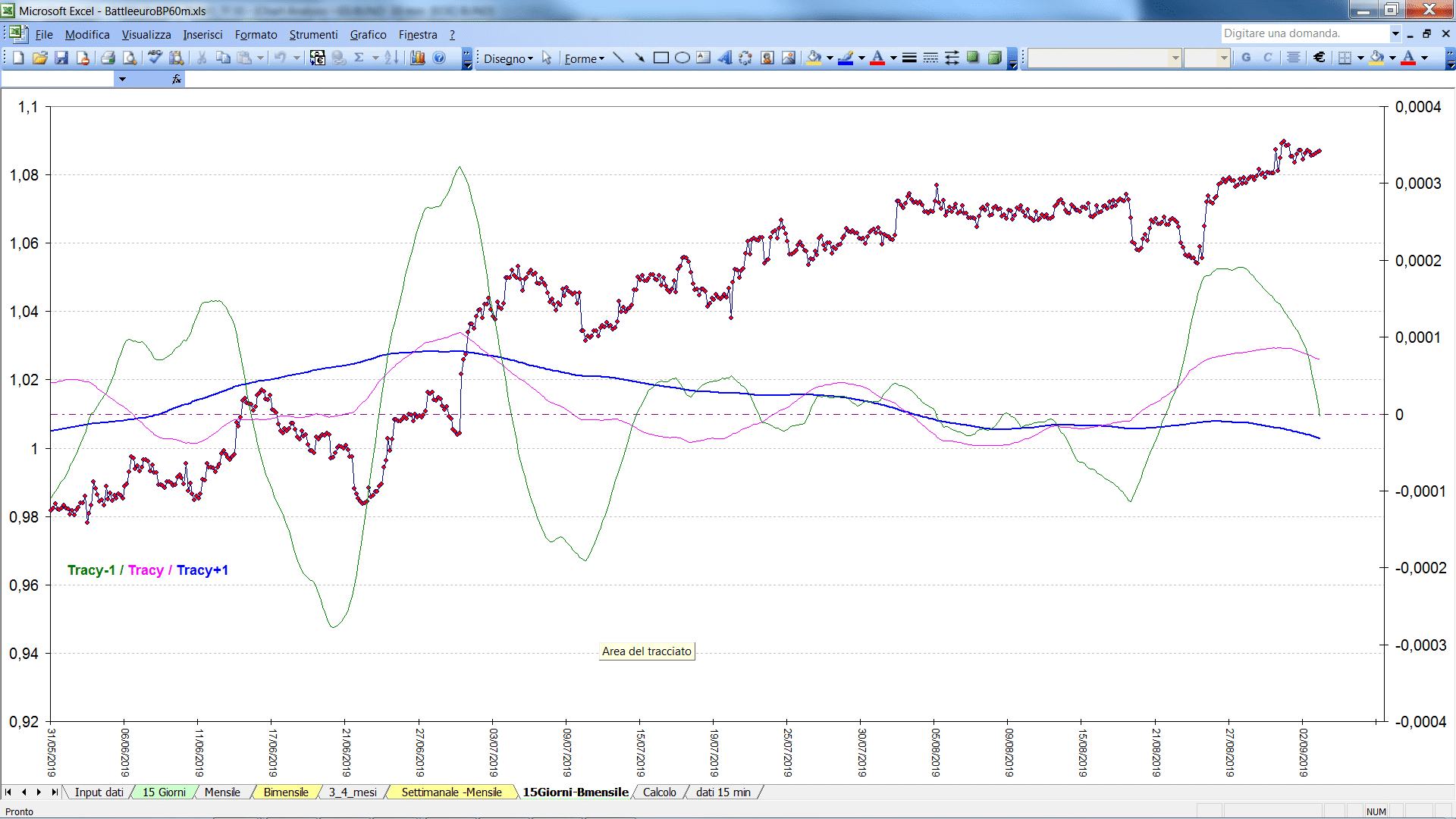
Task: Choose the select objects arrow
Action: pos(547,58)
